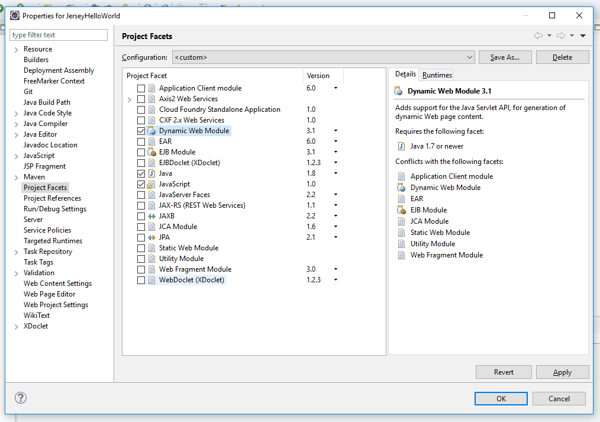Select Deployment Assembly in the sidebar
Screen dimensions: 600x422
pos(59,70)
